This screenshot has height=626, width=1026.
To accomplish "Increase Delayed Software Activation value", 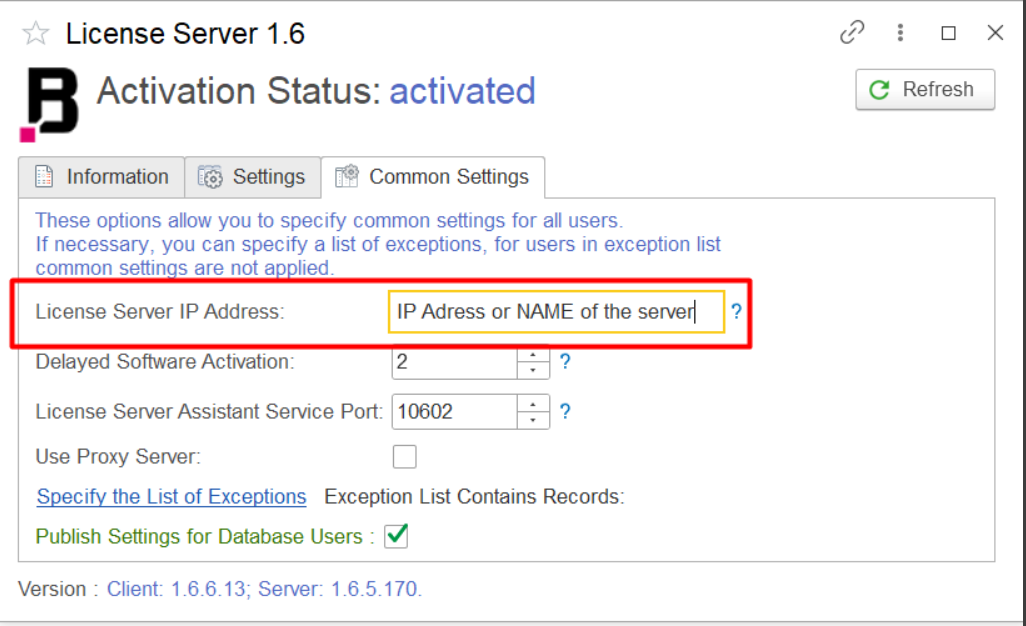I will 533,354.
